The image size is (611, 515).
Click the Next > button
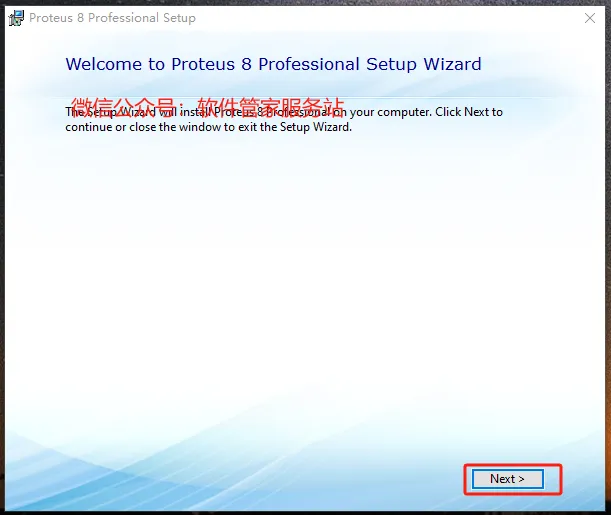click(507, 478)
